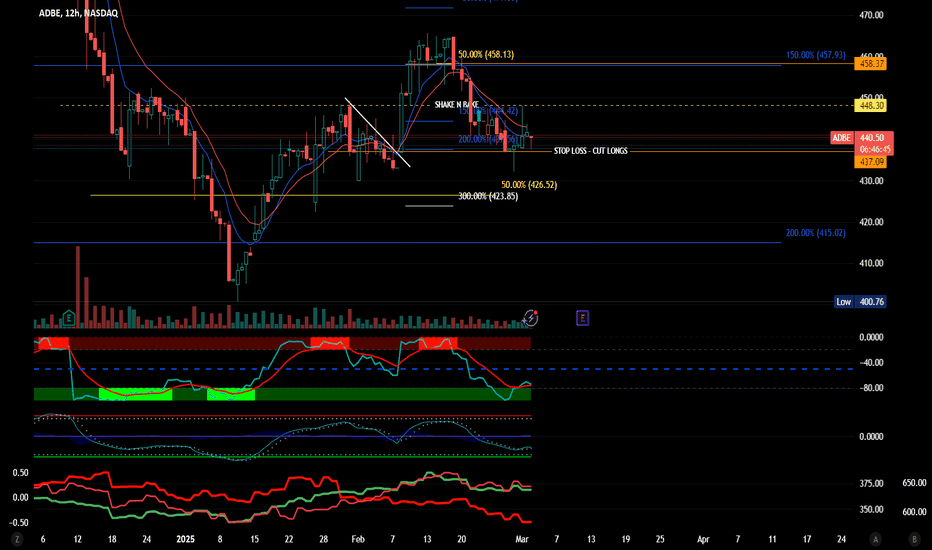Screen dimensions: 932x550
Task: Click the red ADBE last price tag
Action: [842, 137]
